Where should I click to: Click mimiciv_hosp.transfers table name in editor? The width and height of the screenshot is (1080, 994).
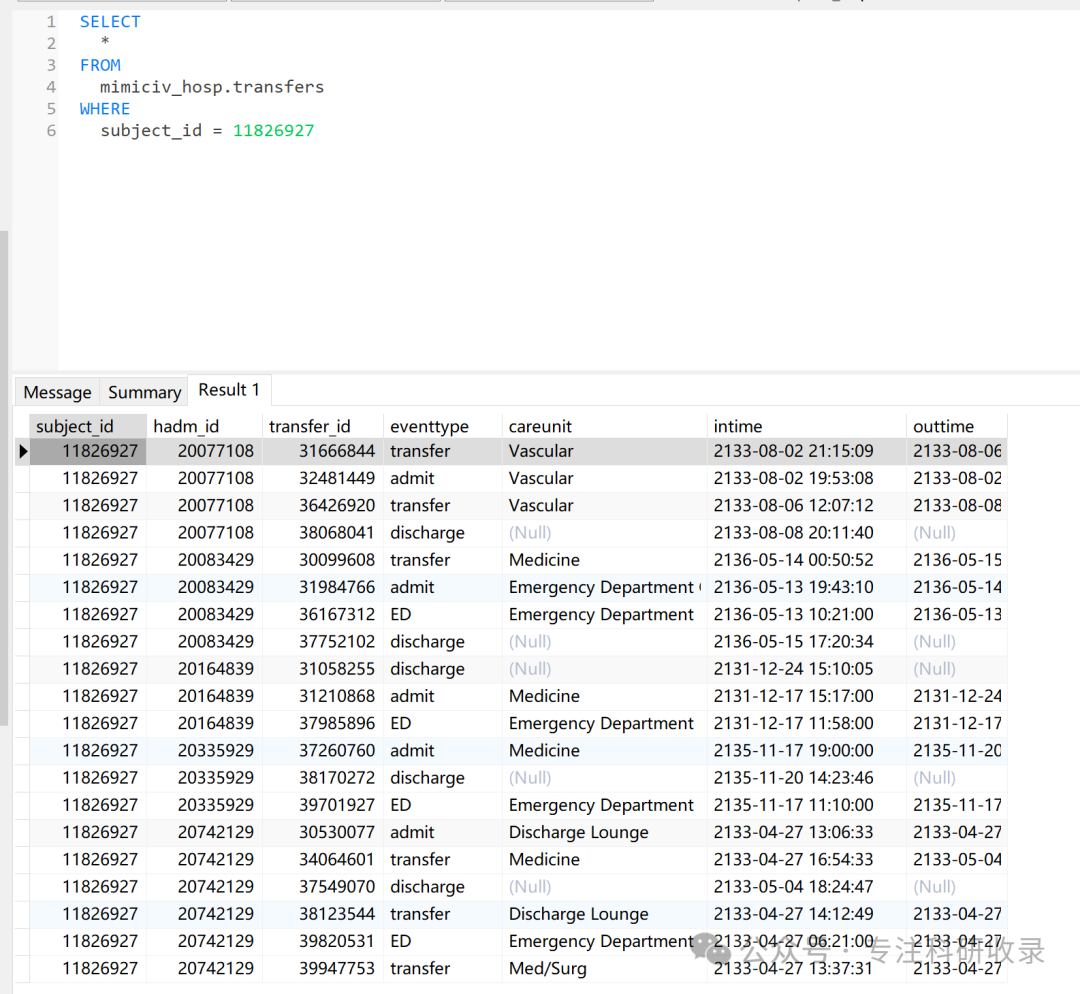click(212, 87)
